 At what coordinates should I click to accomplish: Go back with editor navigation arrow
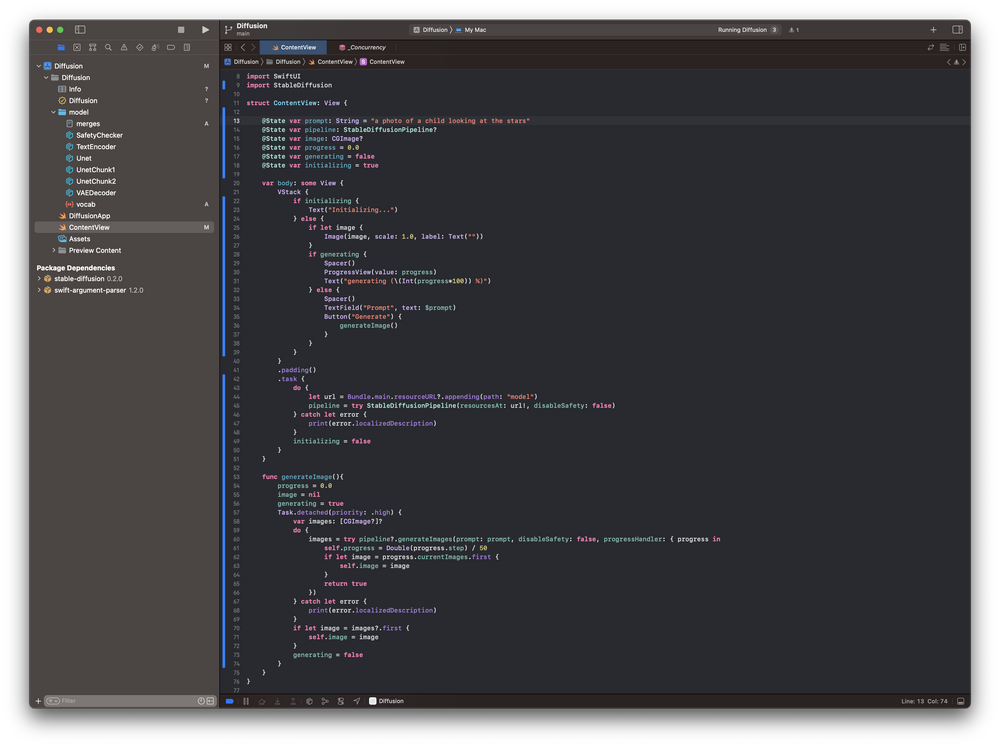click(242, 47)
